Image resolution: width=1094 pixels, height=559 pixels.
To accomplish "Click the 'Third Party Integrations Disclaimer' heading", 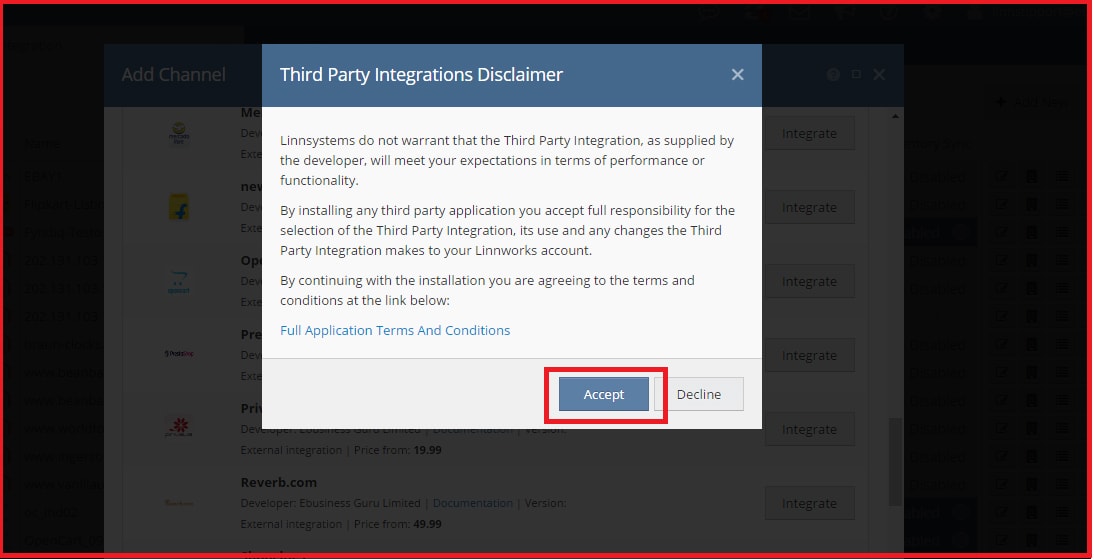I will [x=421, y=75].
